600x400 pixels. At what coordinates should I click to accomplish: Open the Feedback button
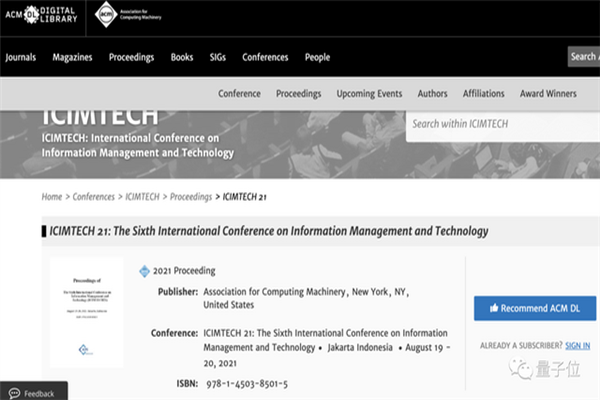pos(34,391)
